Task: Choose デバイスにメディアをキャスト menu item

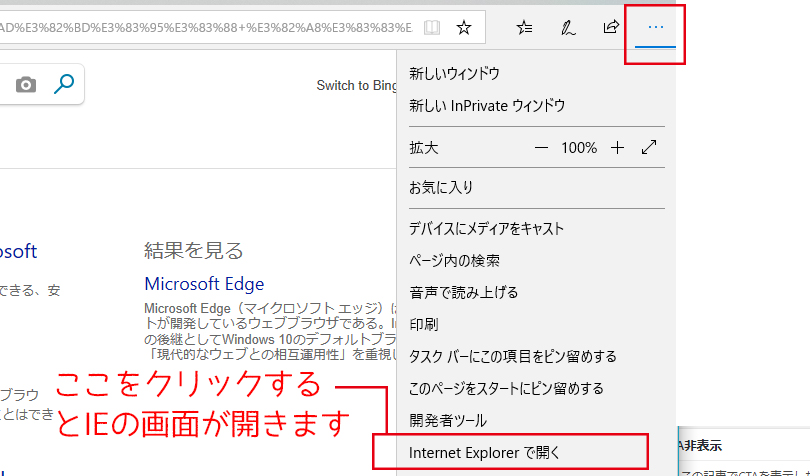Action: [x=536, y=228]
